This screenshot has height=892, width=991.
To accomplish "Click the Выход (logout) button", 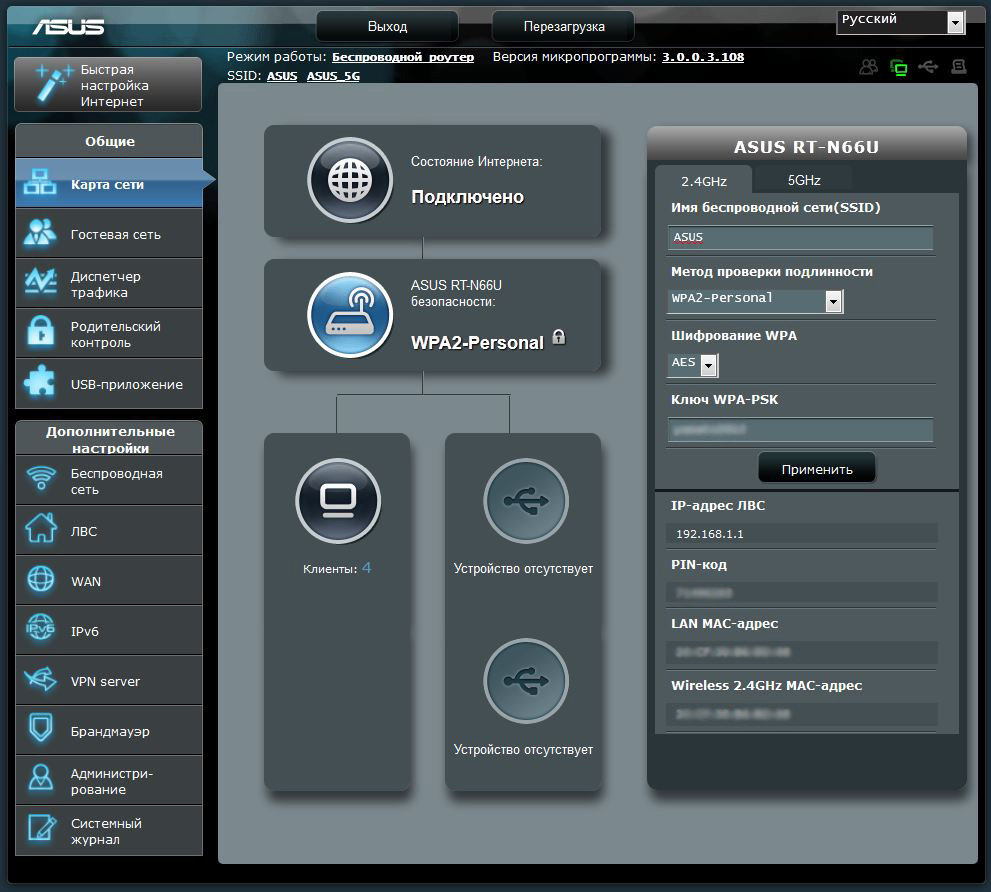I will tap(387, 27).
